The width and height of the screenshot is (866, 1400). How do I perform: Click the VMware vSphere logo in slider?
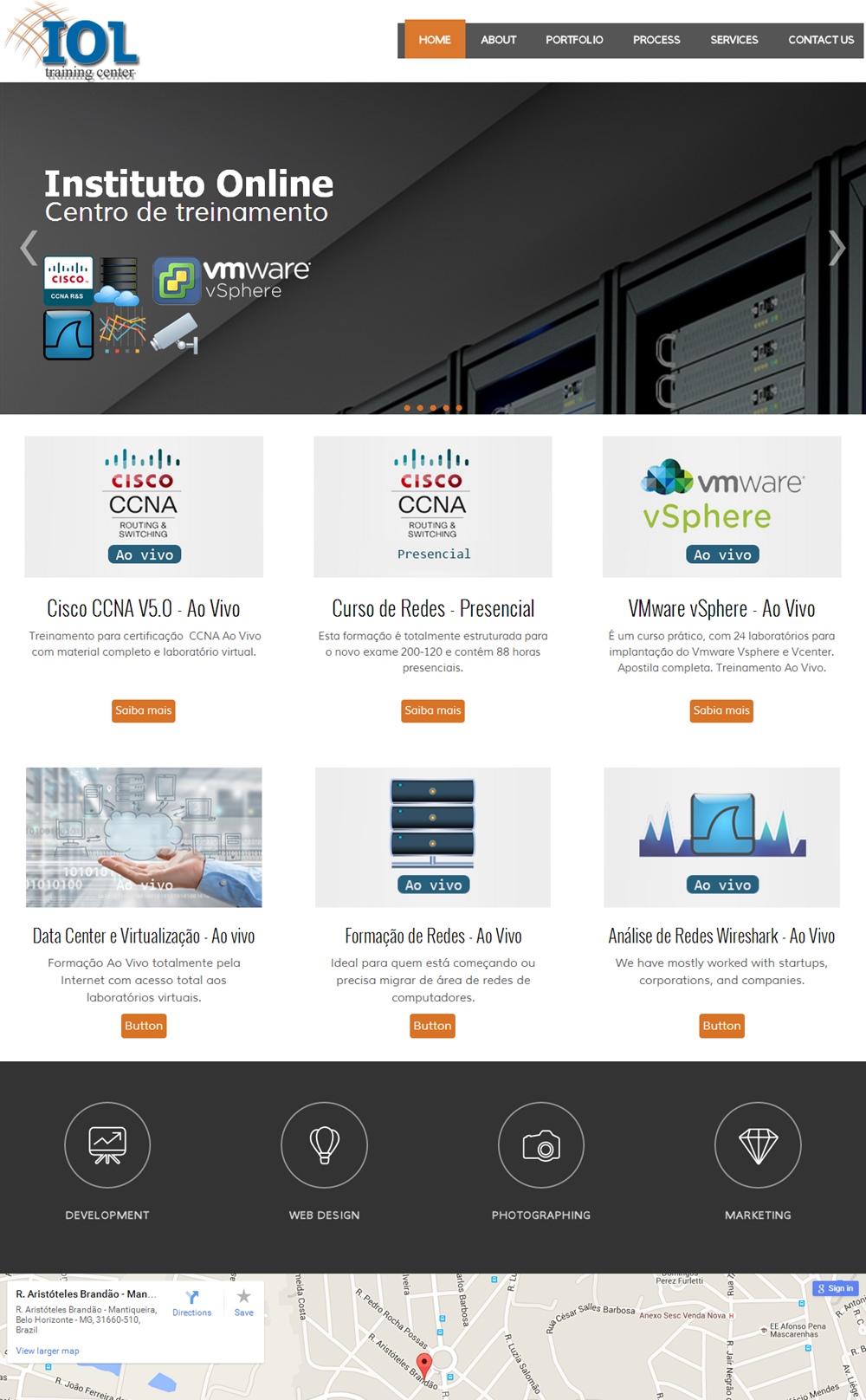232,280
